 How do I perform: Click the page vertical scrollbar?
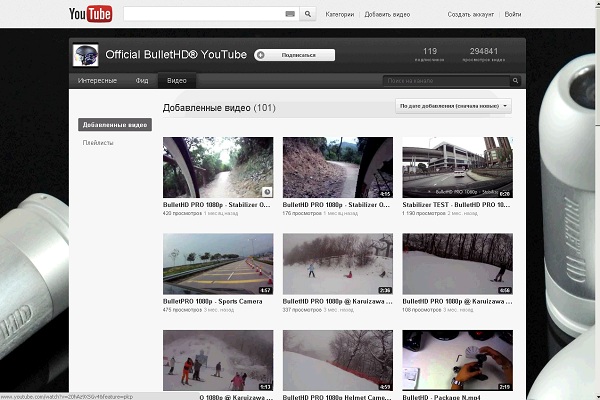[x=597, y=200]
